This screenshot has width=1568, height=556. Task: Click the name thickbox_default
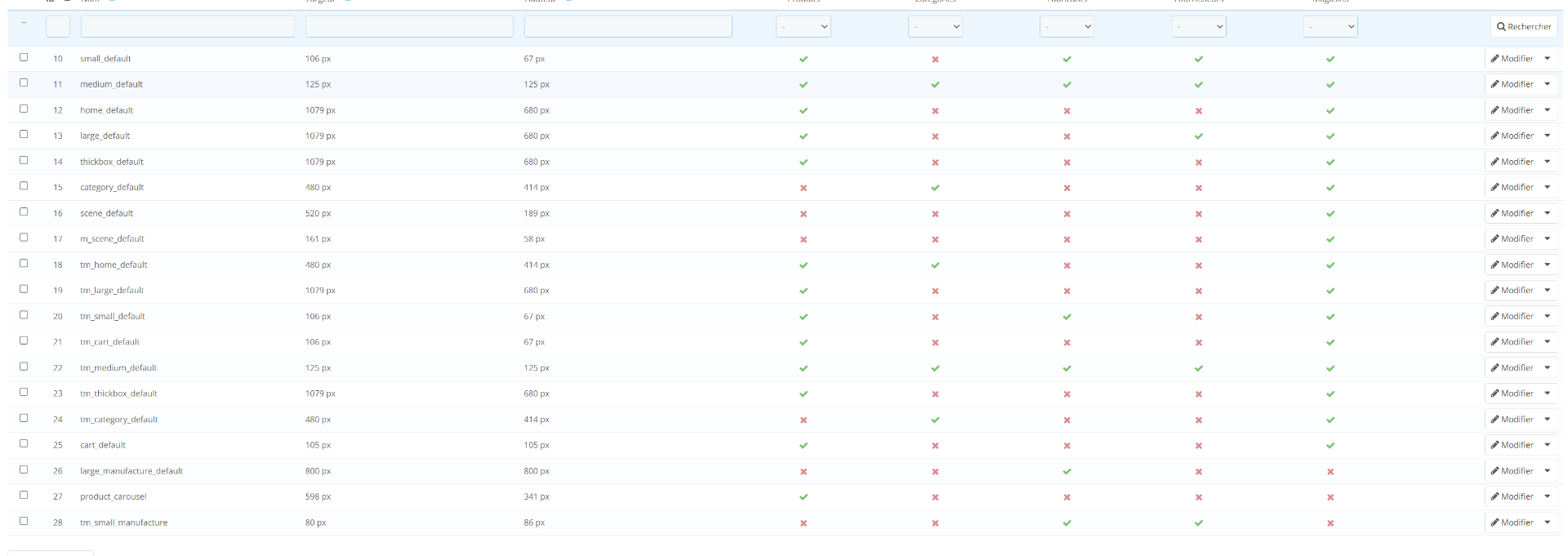click(112, 162)
